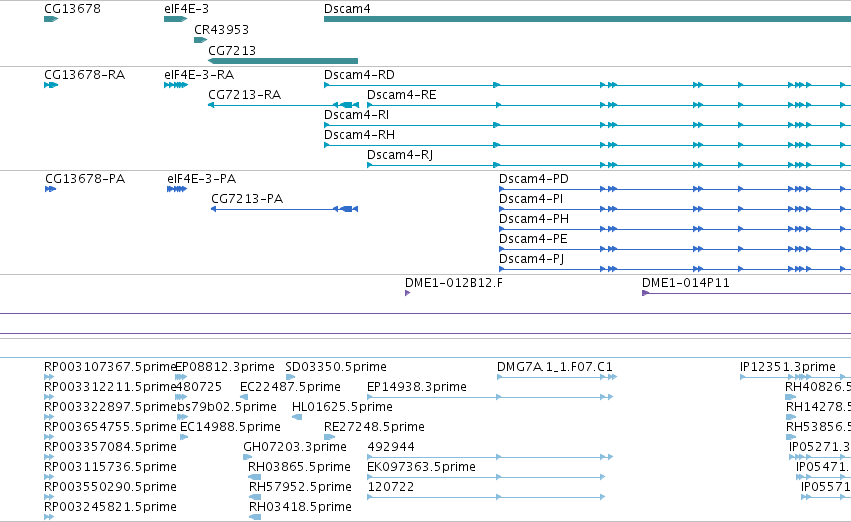Select the bs79b02.5prime EST label
This screenshot has height=522, width=851.
pyautogui.click(x=227, y=407)
